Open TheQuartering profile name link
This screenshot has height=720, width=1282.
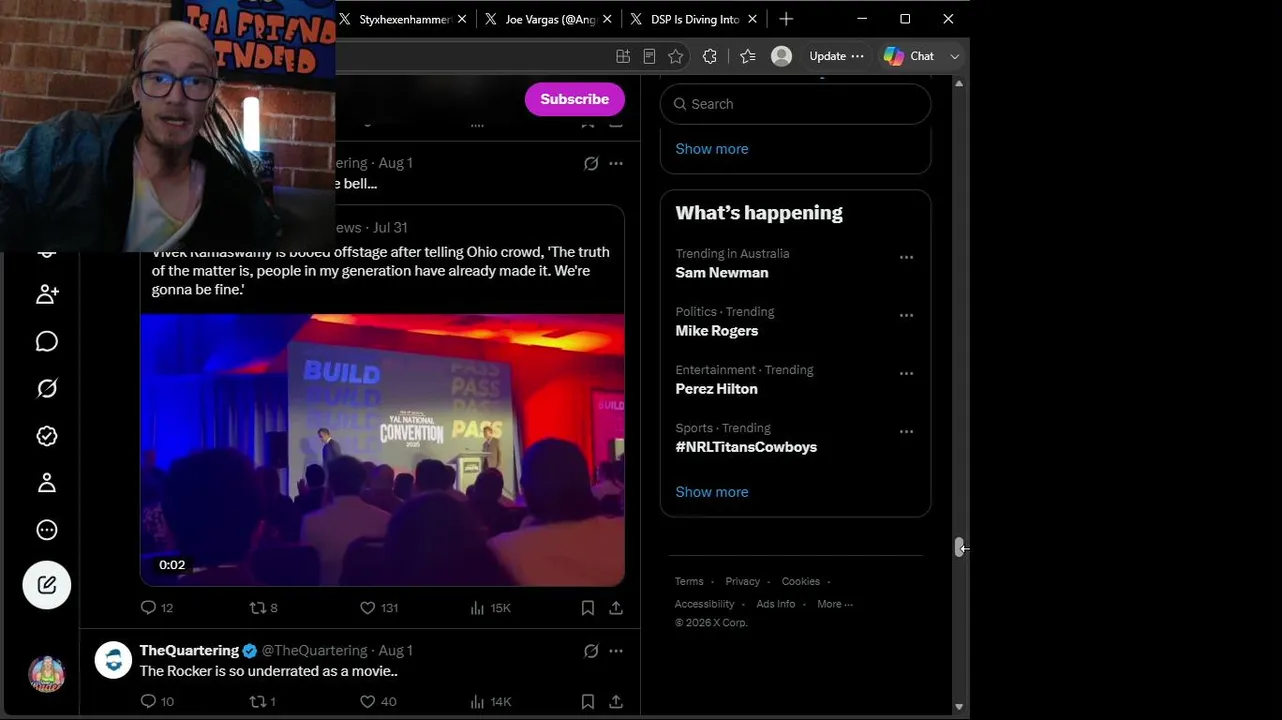point(189,651)
